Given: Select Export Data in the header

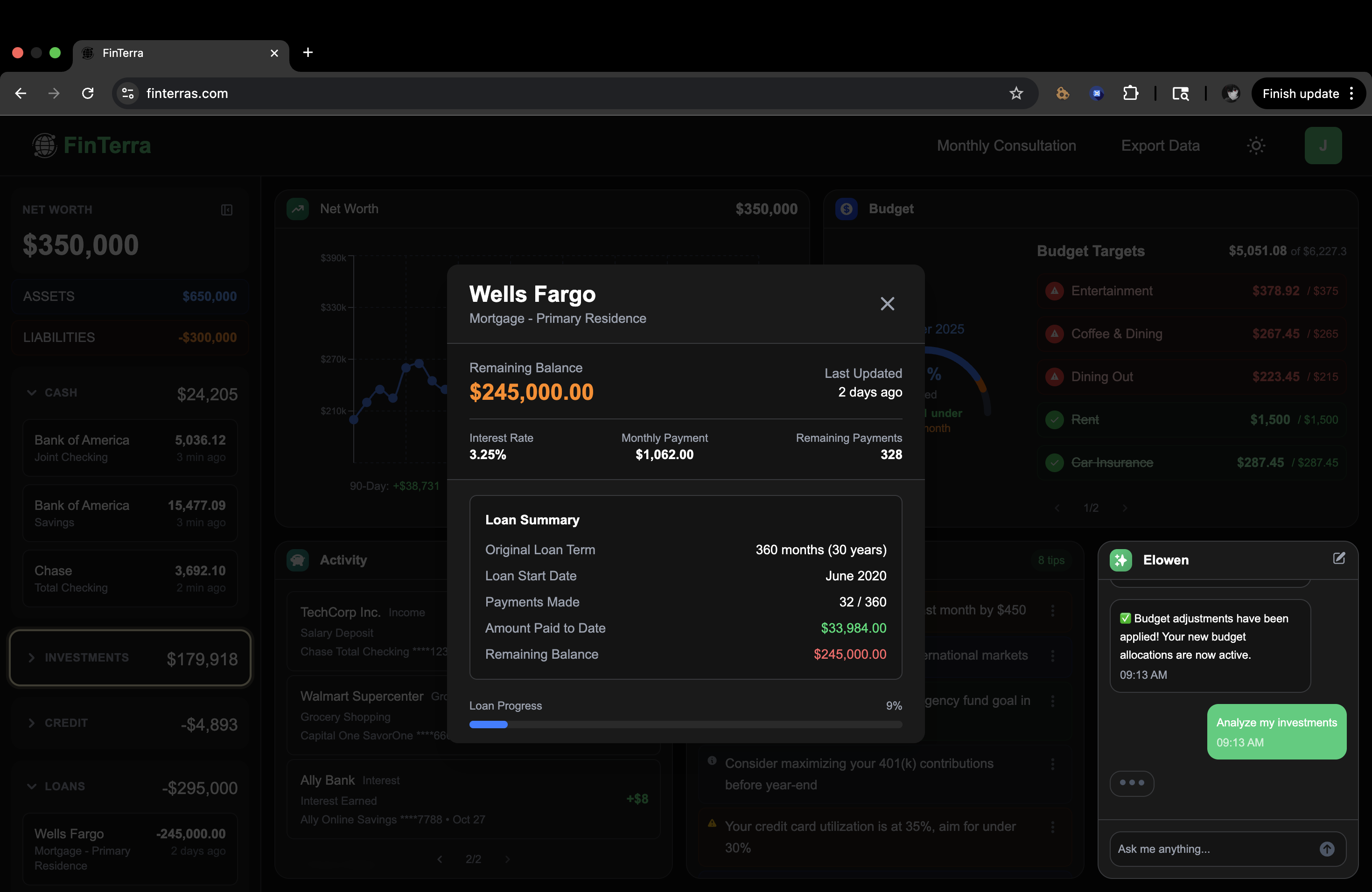Looking at the screenshot, I should tap(1160, 146).
